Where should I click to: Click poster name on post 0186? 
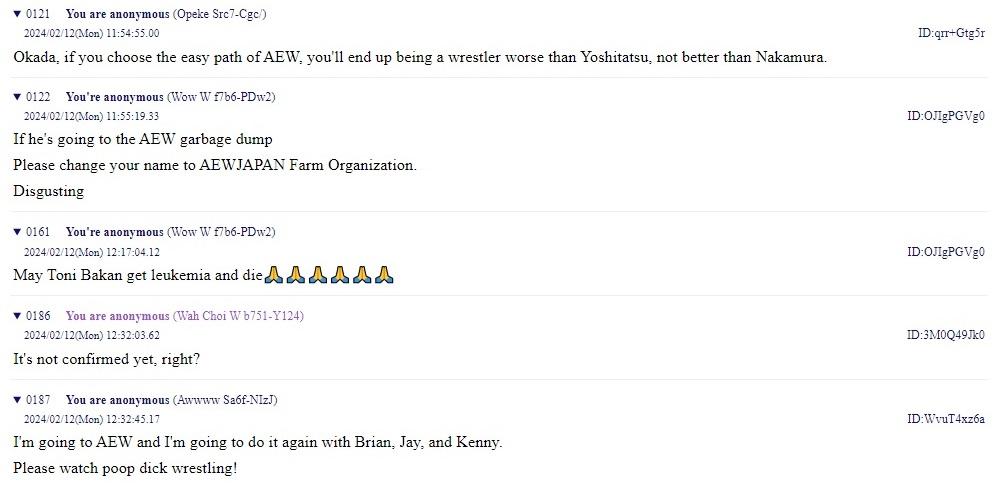pos(118,316)
